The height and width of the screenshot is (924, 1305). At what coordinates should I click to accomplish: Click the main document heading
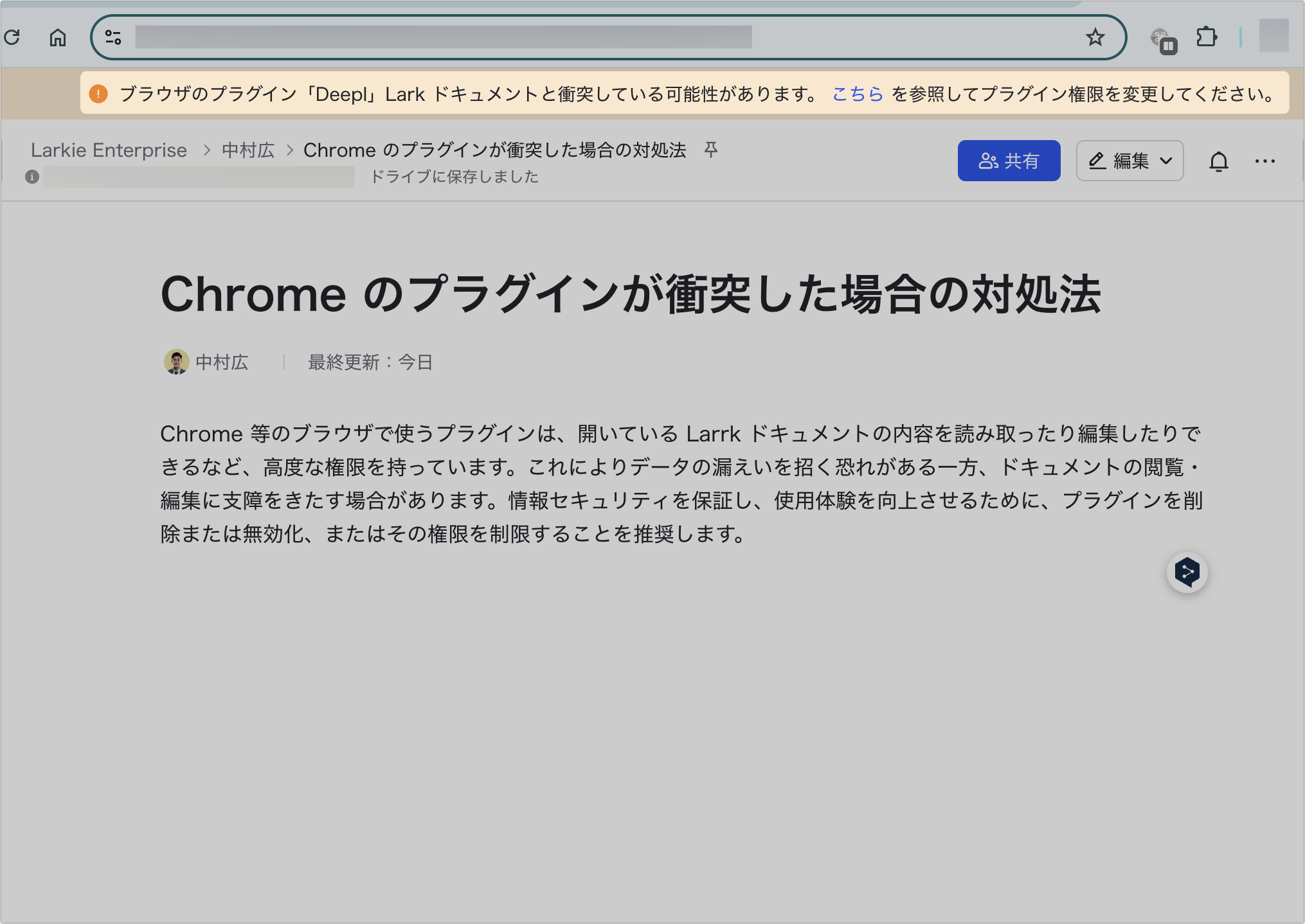pos(631,294)
